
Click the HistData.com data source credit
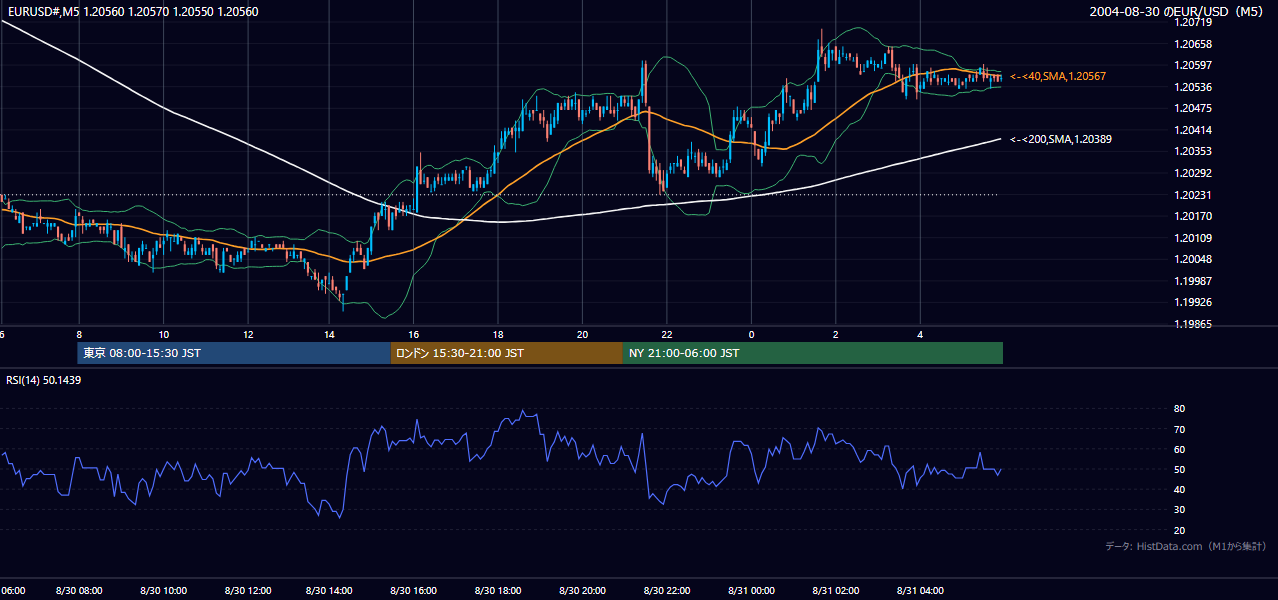click(x=1185, y=546)
